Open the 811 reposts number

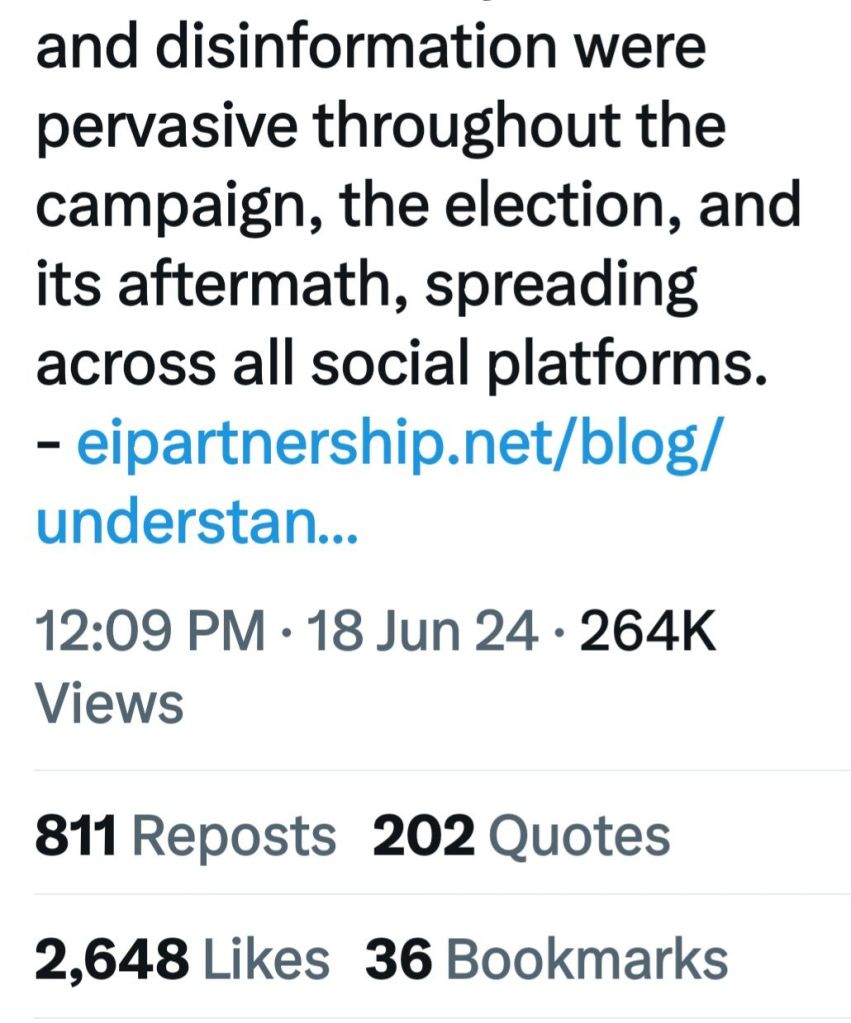click(x=76, y=836)
